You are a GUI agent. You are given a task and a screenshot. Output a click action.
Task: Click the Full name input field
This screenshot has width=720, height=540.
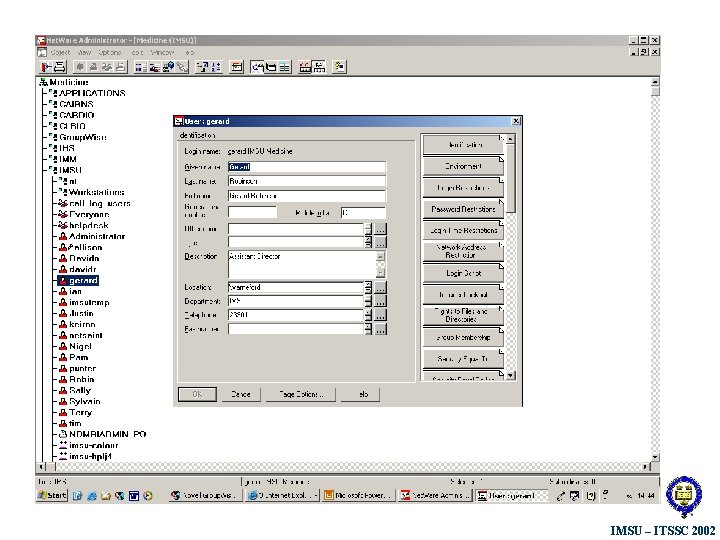point(307,196)
